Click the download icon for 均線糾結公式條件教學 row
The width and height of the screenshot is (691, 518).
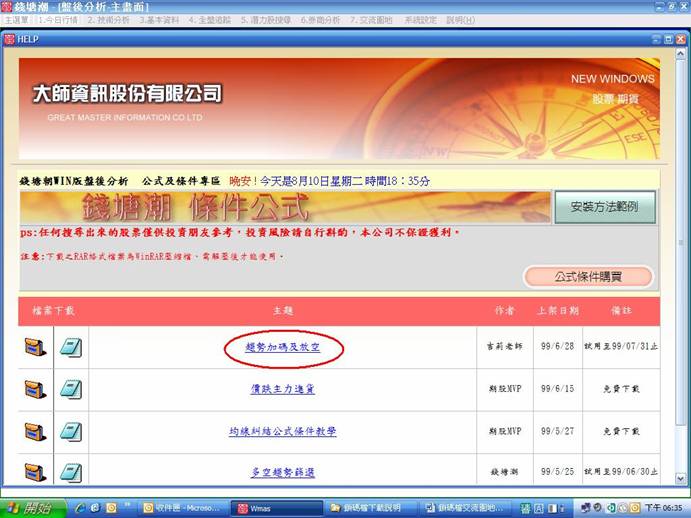pyautogui.click(x=35, y=432)
